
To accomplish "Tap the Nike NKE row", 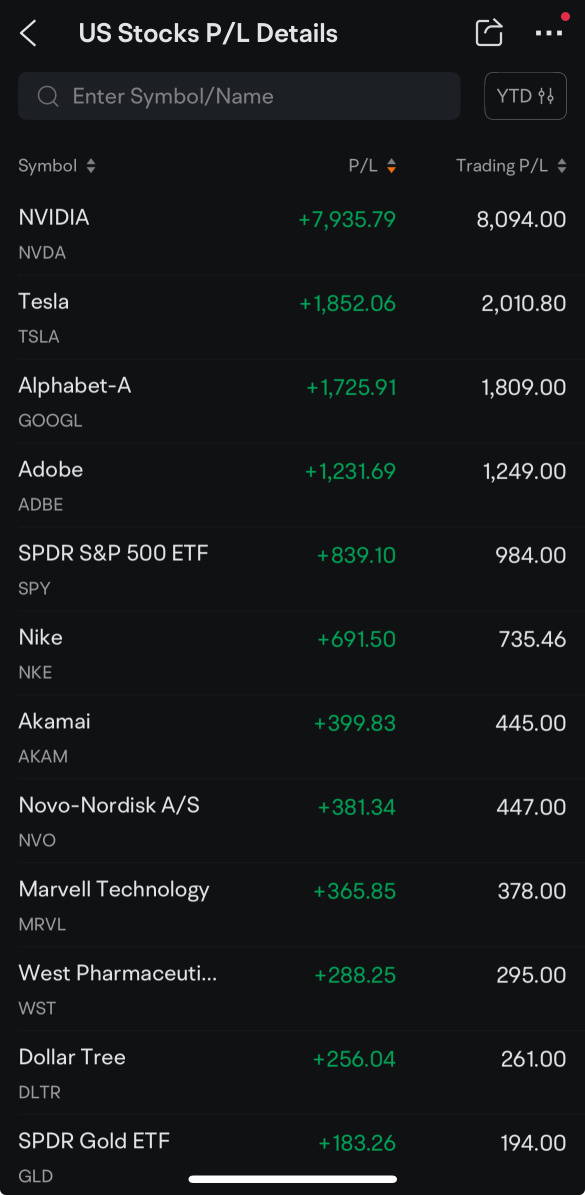I will click(292, 652).
